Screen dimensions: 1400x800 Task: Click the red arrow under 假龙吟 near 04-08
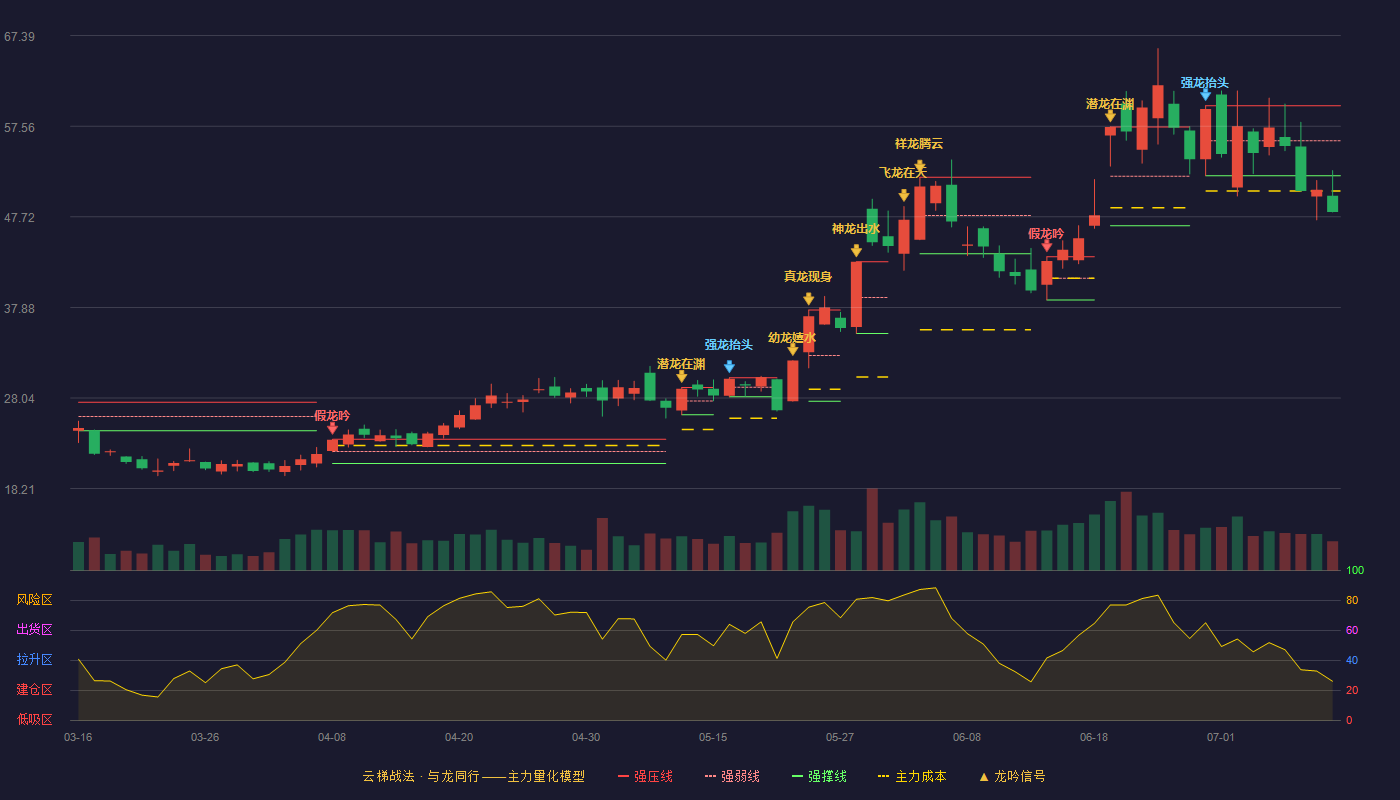332,428
